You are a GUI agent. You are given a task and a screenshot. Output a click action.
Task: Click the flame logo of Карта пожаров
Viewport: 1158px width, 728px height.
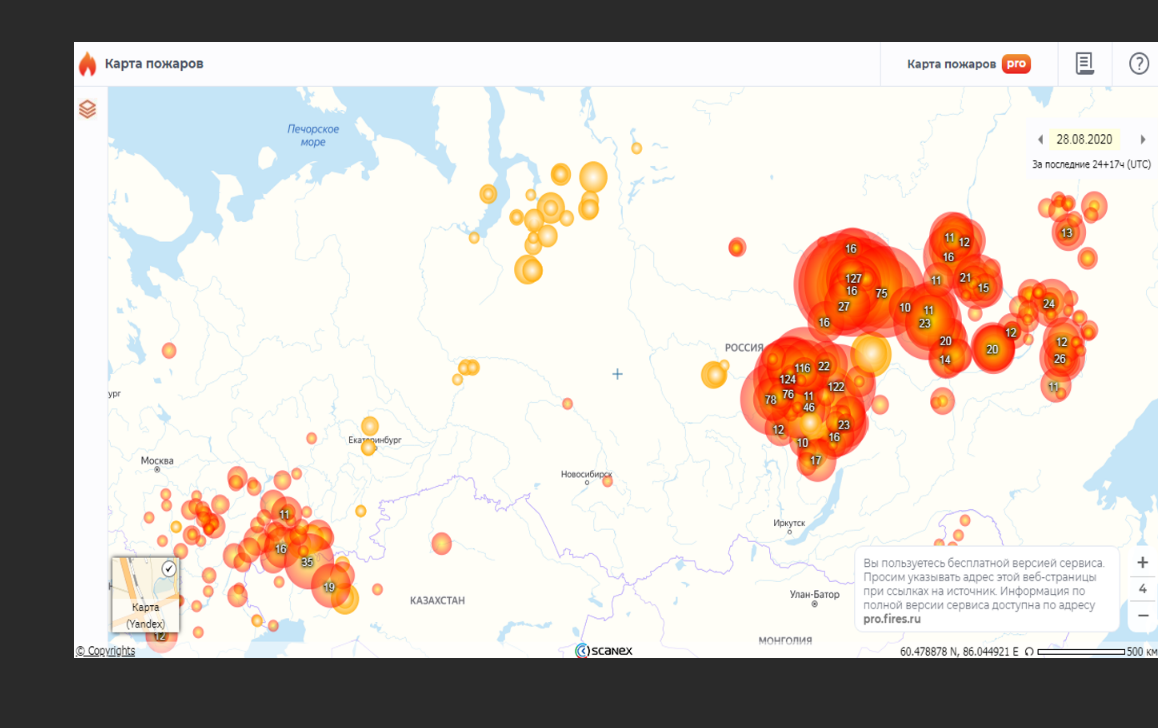point(88,64)
